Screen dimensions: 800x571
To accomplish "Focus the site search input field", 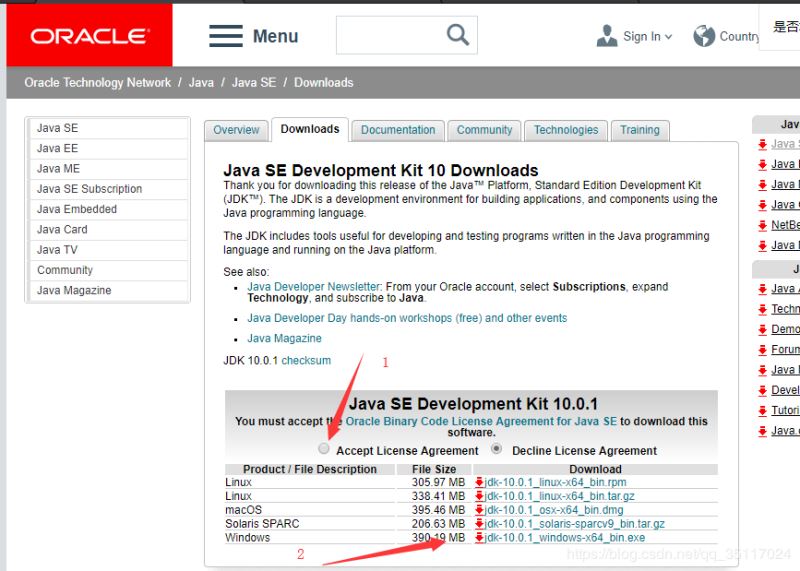I will coord(390,35).
